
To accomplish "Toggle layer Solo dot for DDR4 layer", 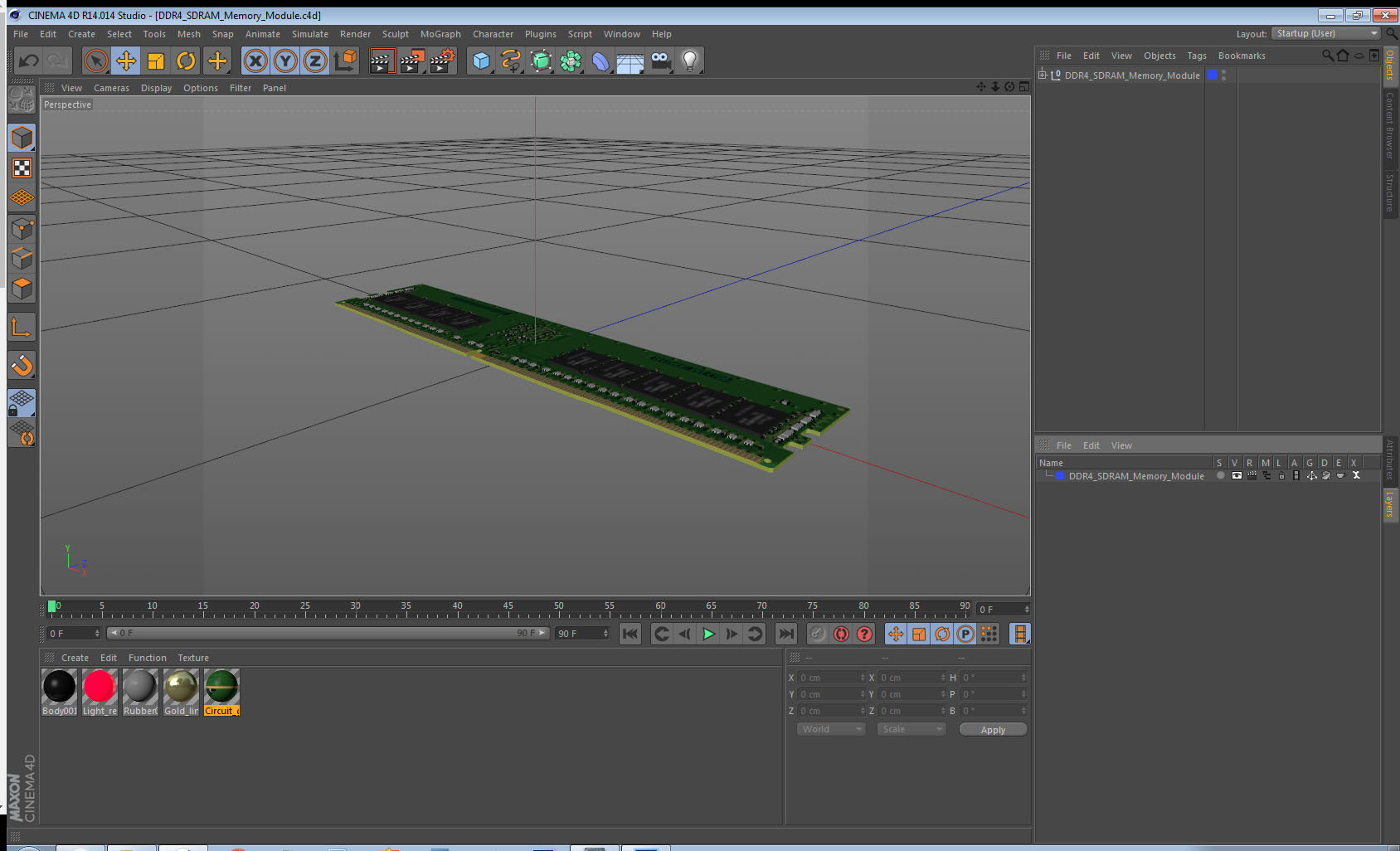I will coord(1220,475).
